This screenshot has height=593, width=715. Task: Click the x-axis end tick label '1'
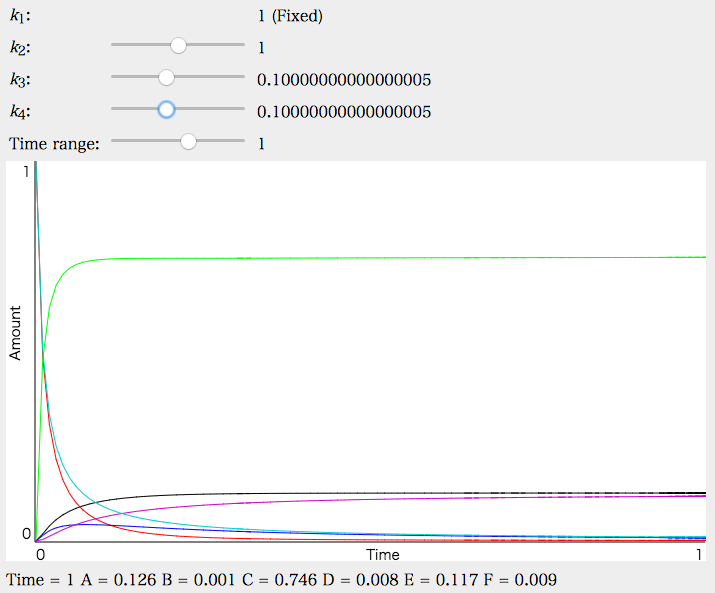tap(698, 555)
